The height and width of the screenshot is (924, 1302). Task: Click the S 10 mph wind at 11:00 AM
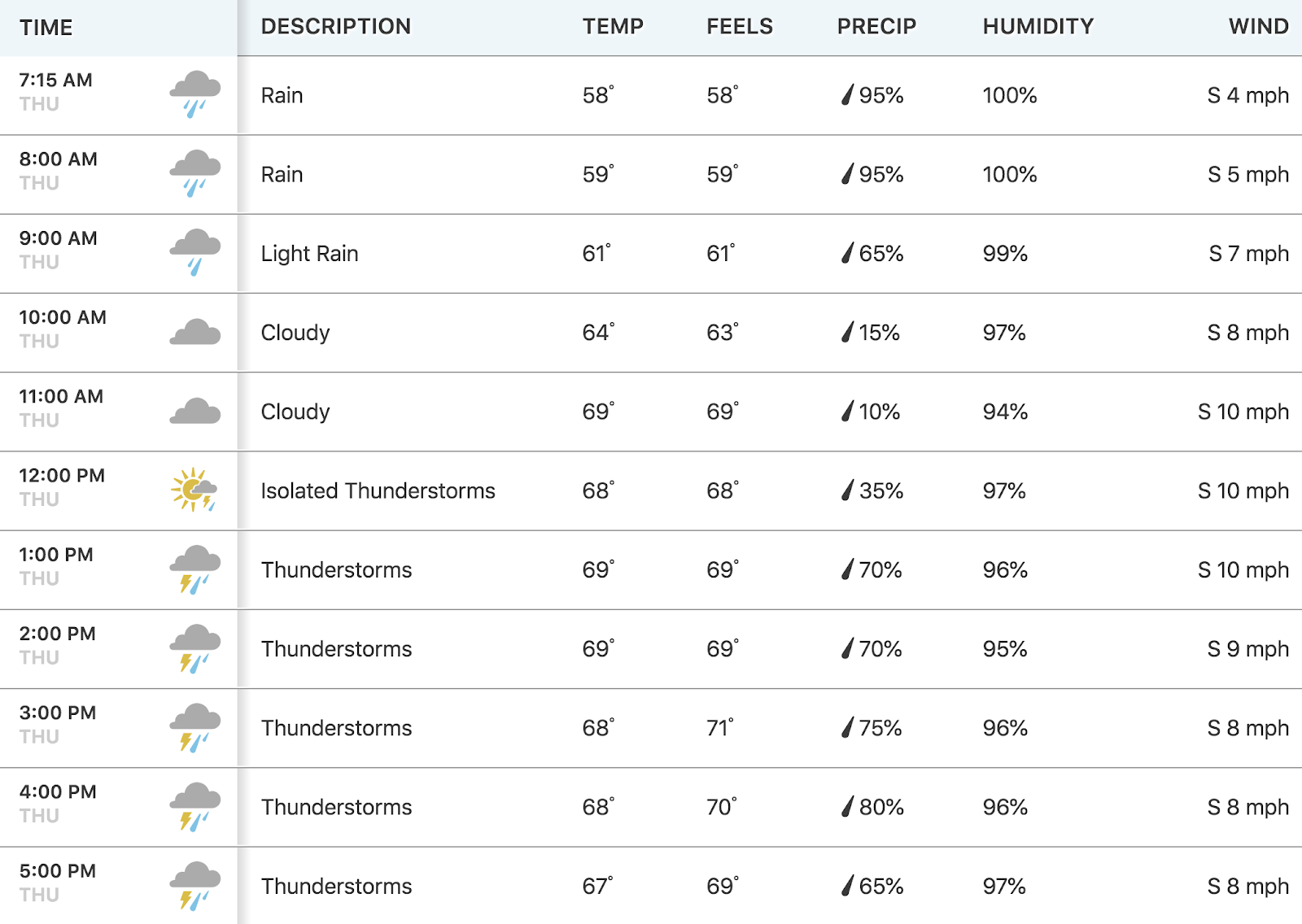tap(1243, 412)
